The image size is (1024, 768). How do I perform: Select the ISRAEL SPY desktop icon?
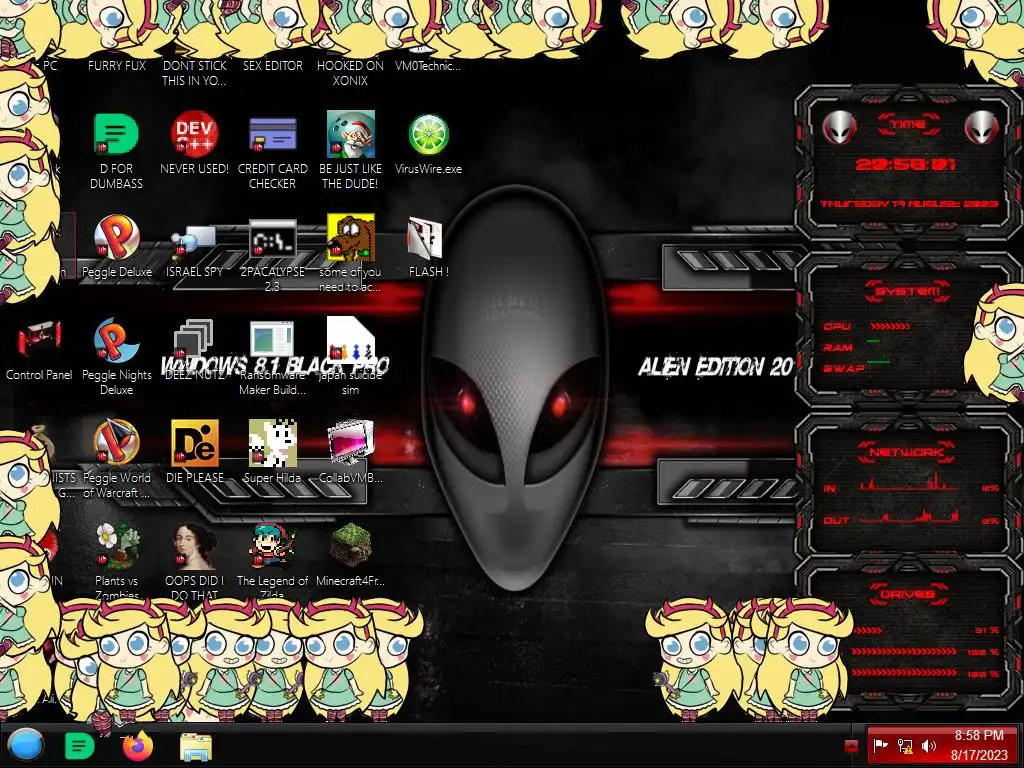coord(194,242)
